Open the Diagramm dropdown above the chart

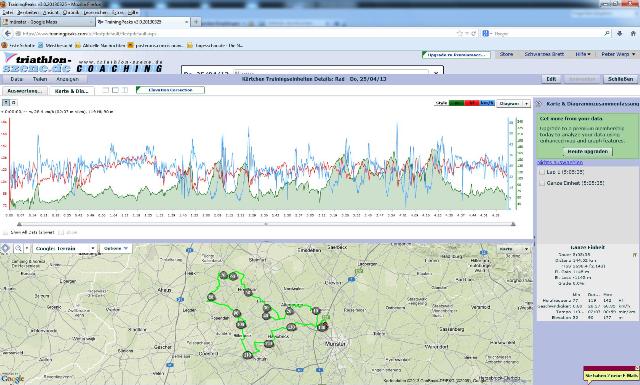513,104
